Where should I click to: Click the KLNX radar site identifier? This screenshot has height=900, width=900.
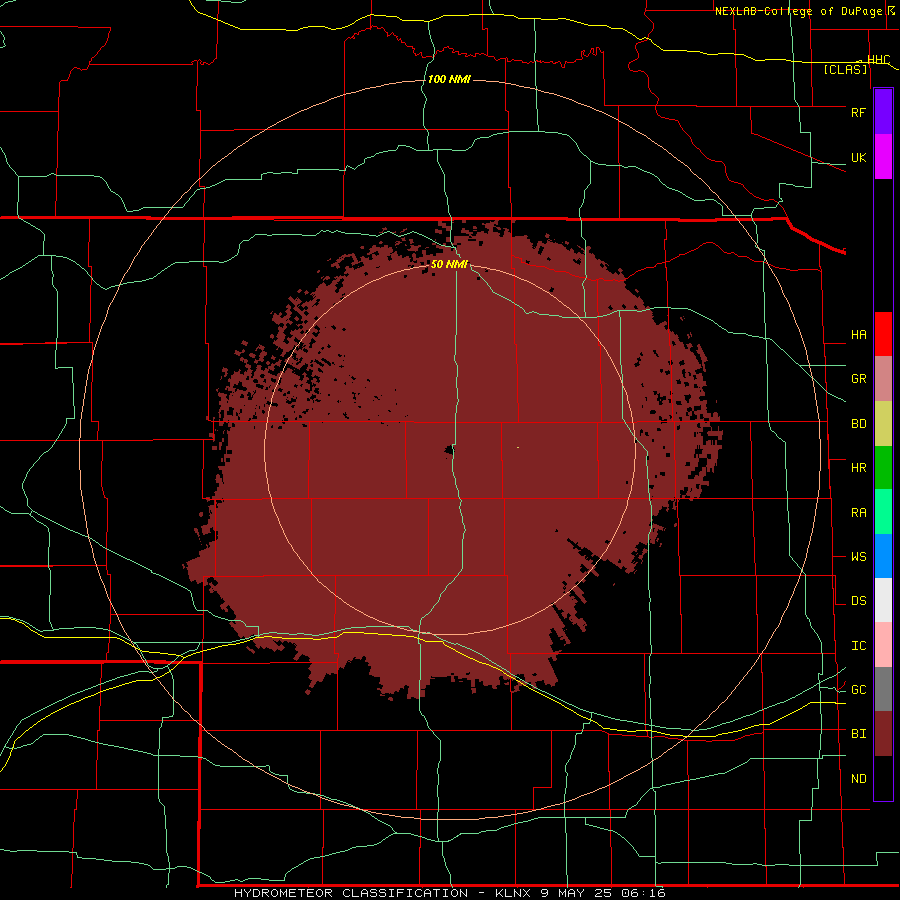[x=514, y=893]
